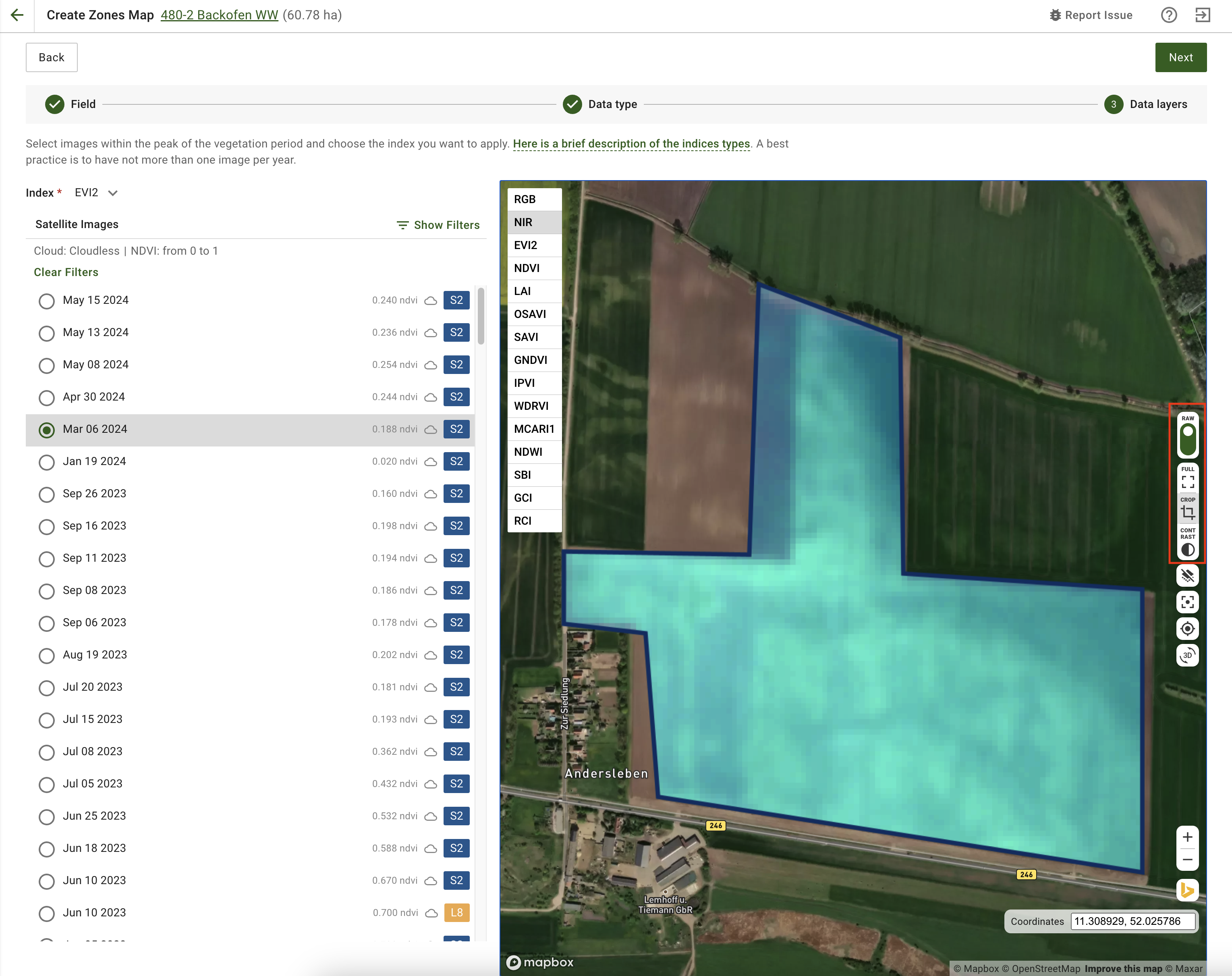Expand Show Filters panel
This screenshot has width=1232, height=976.
438,225
